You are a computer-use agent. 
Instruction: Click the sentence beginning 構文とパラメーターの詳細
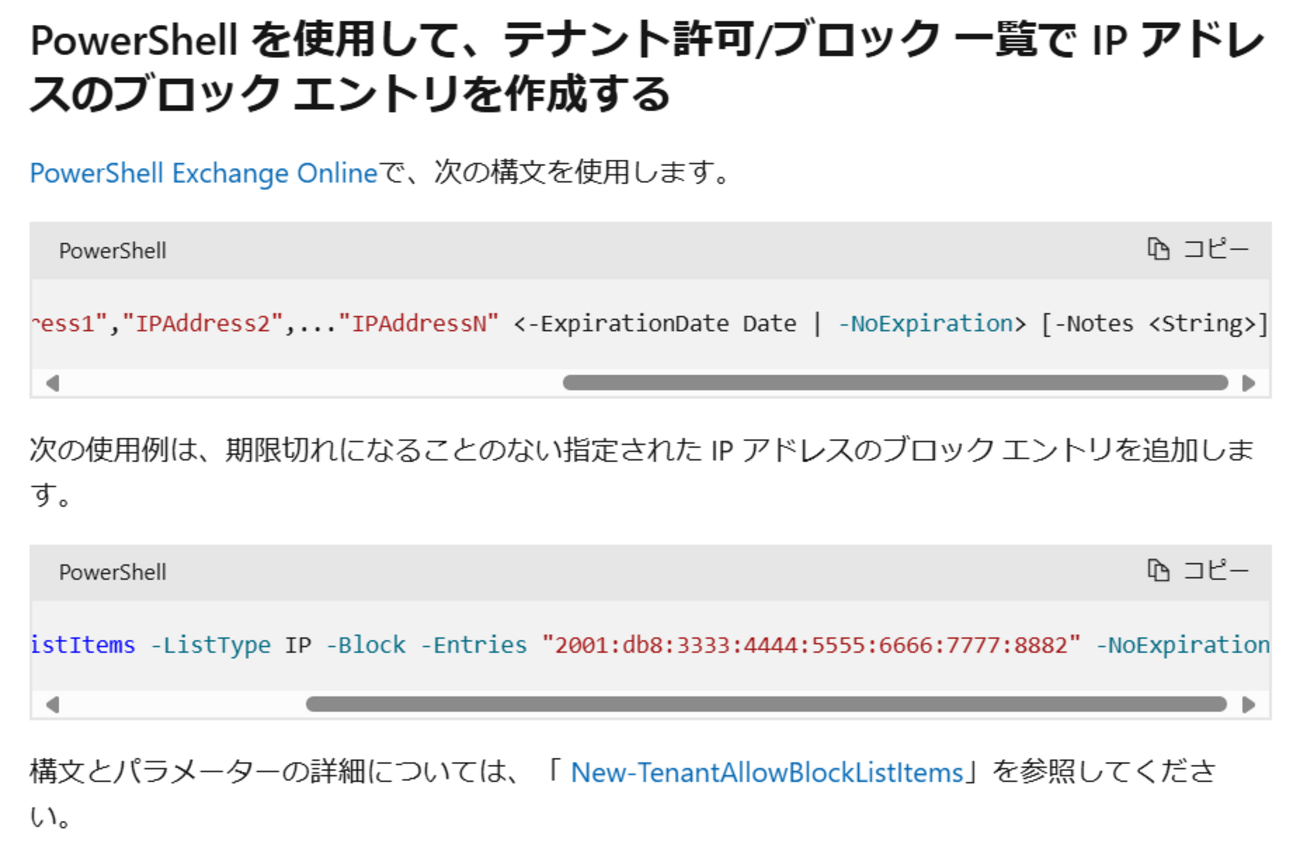point(623,794)
